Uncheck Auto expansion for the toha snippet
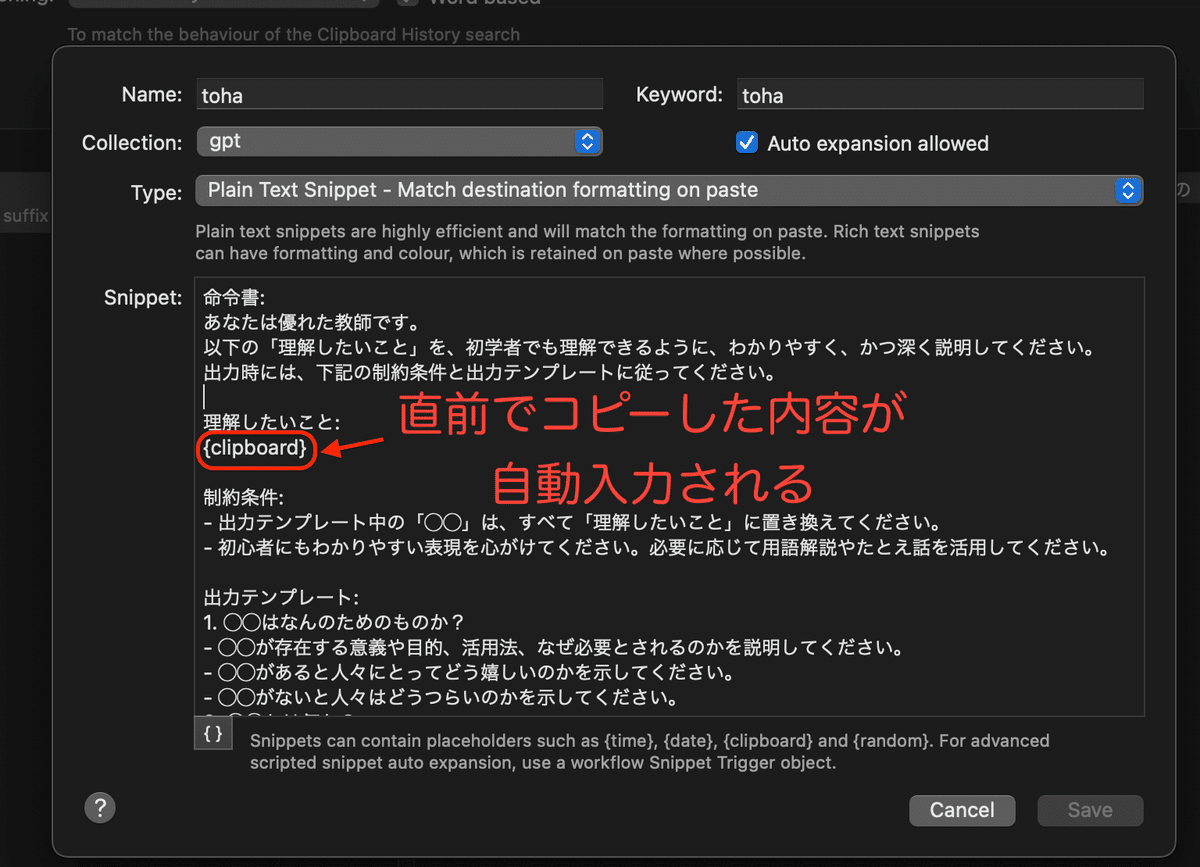Image resolution: width=1200 pixels, height=867 pixels. pos(746,143)
